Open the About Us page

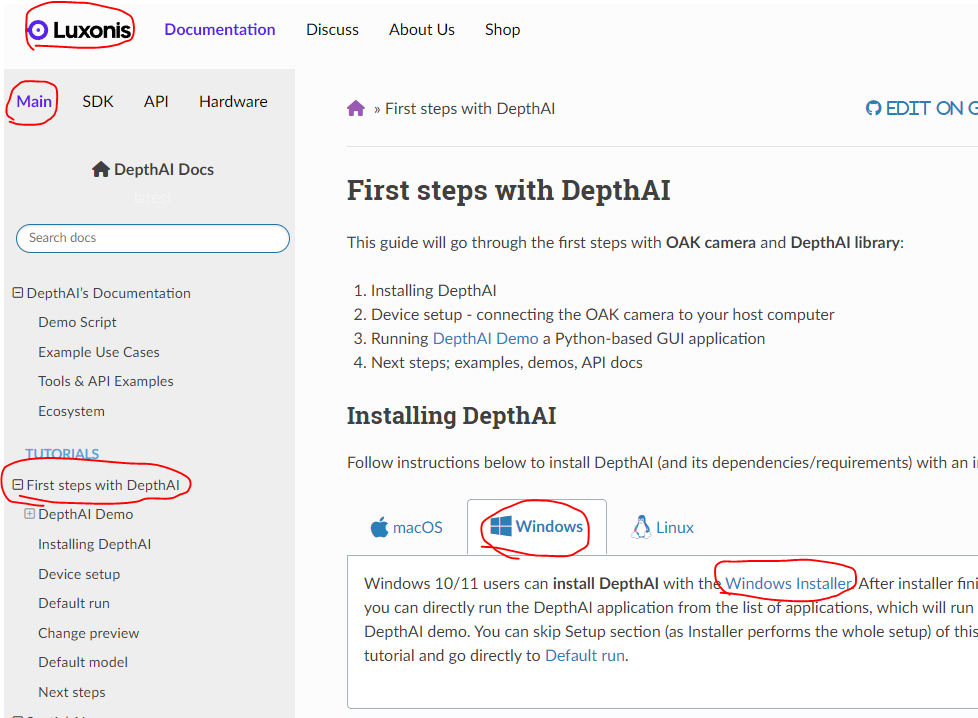422,29
